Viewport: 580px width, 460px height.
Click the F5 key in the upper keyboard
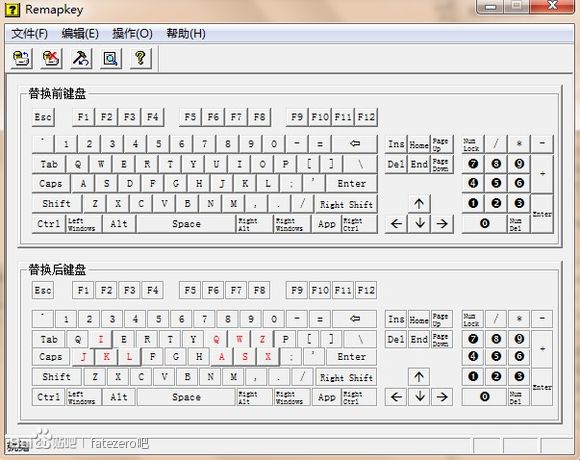tap(190, 117)
